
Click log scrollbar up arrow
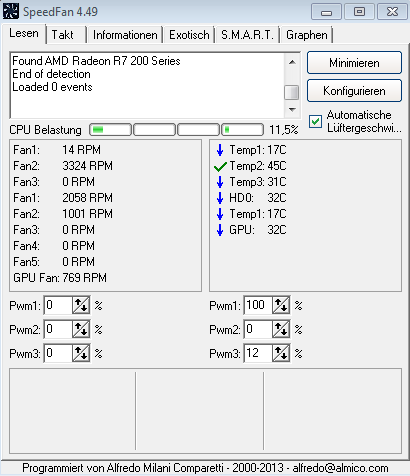(x=292, y=62)
